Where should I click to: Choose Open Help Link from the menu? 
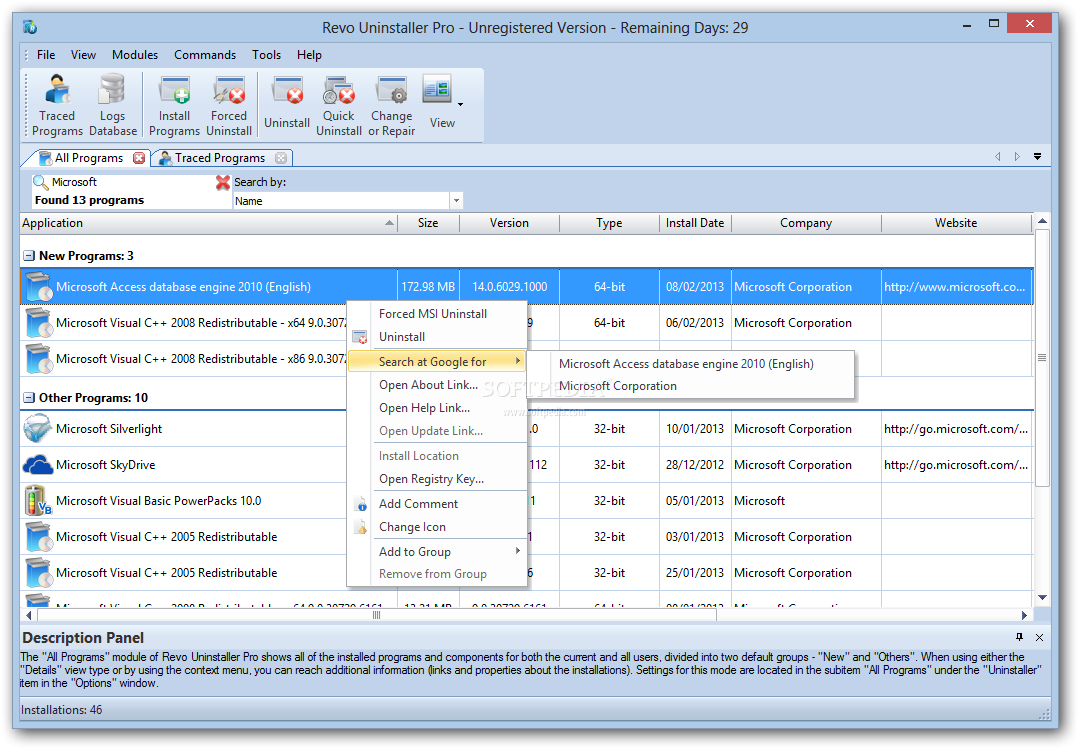pos(424,408)
